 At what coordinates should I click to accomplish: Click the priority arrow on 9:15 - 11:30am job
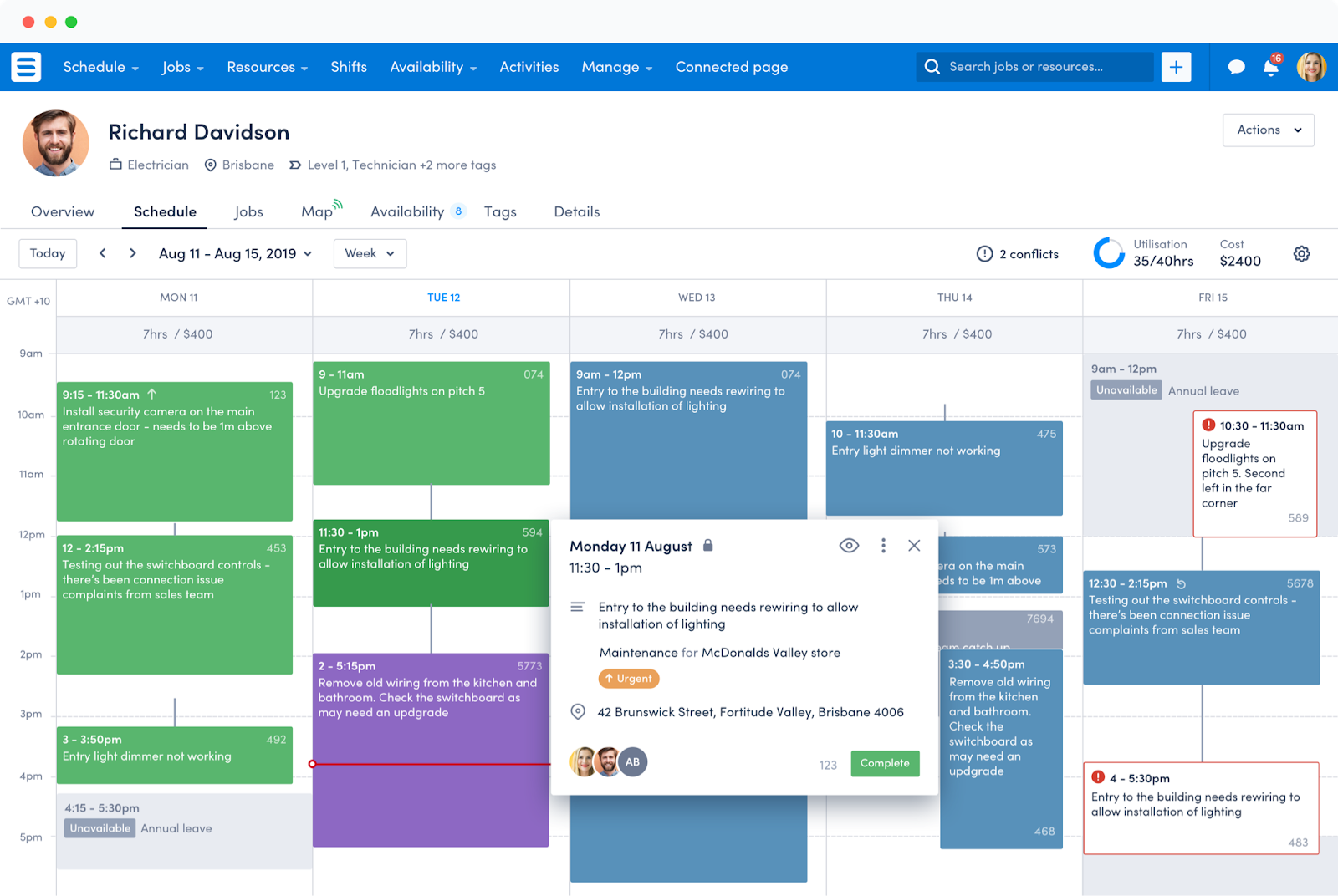pyautogui.click(x=152, y=395)
